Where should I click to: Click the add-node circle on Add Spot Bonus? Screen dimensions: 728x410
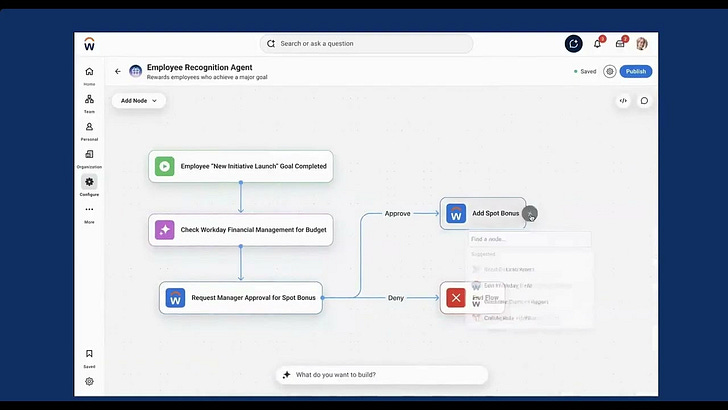tap(529, 214)
